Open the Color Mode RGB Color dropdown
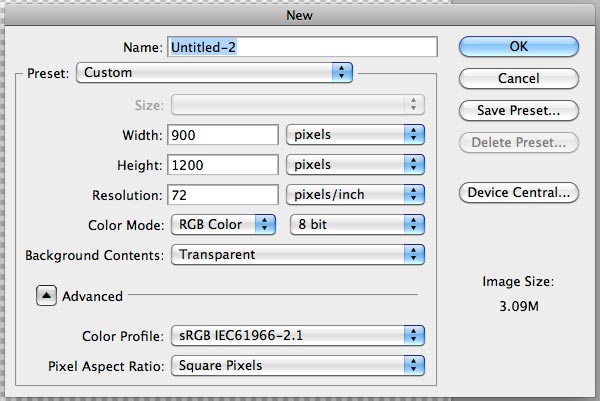Image resolution: width=600 pixels, height=401 pixels. (x=223, y=224)
